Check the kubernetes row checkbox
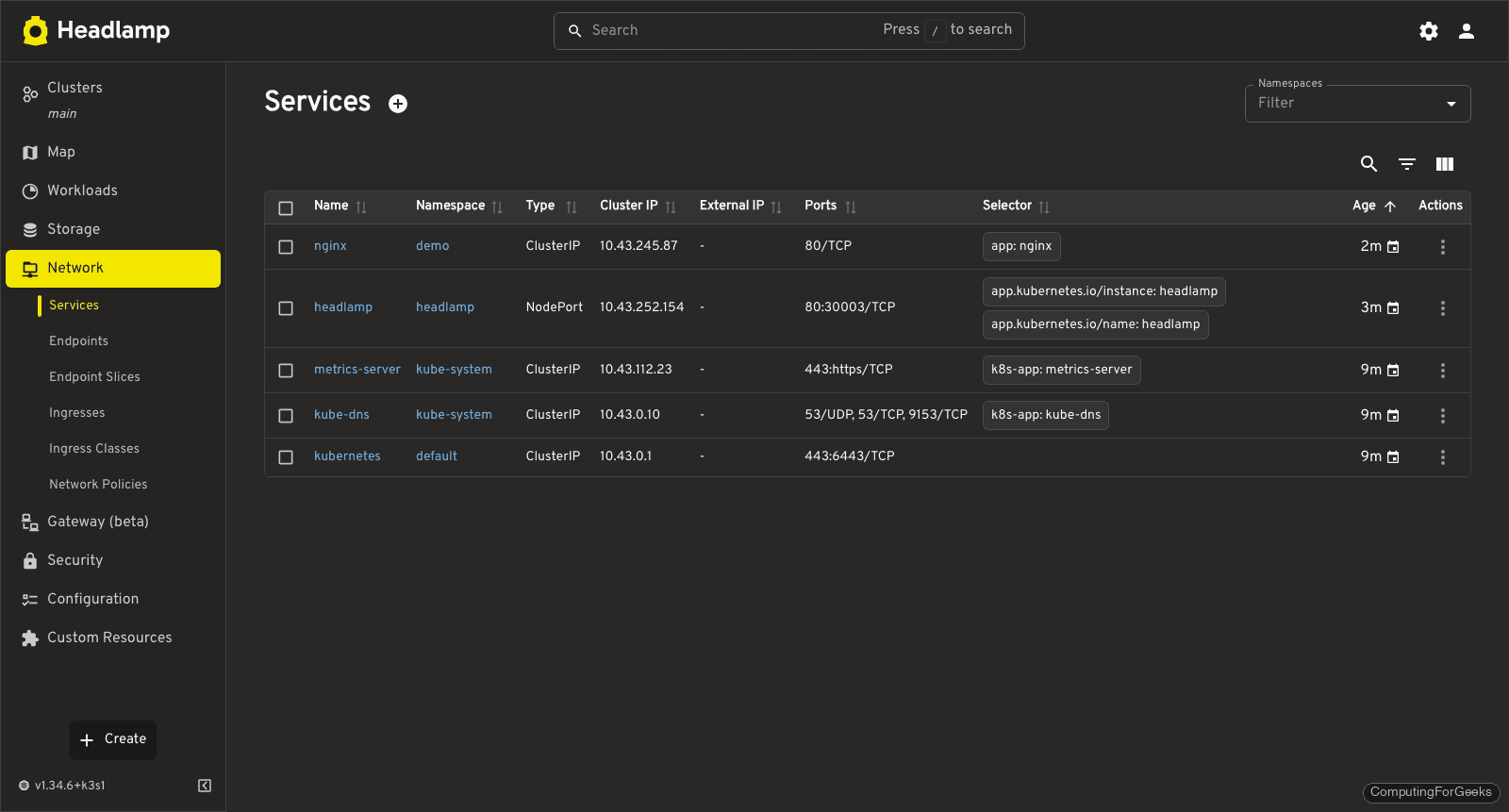The width and height of the screenshot is (1509, 812). (286, 457)
